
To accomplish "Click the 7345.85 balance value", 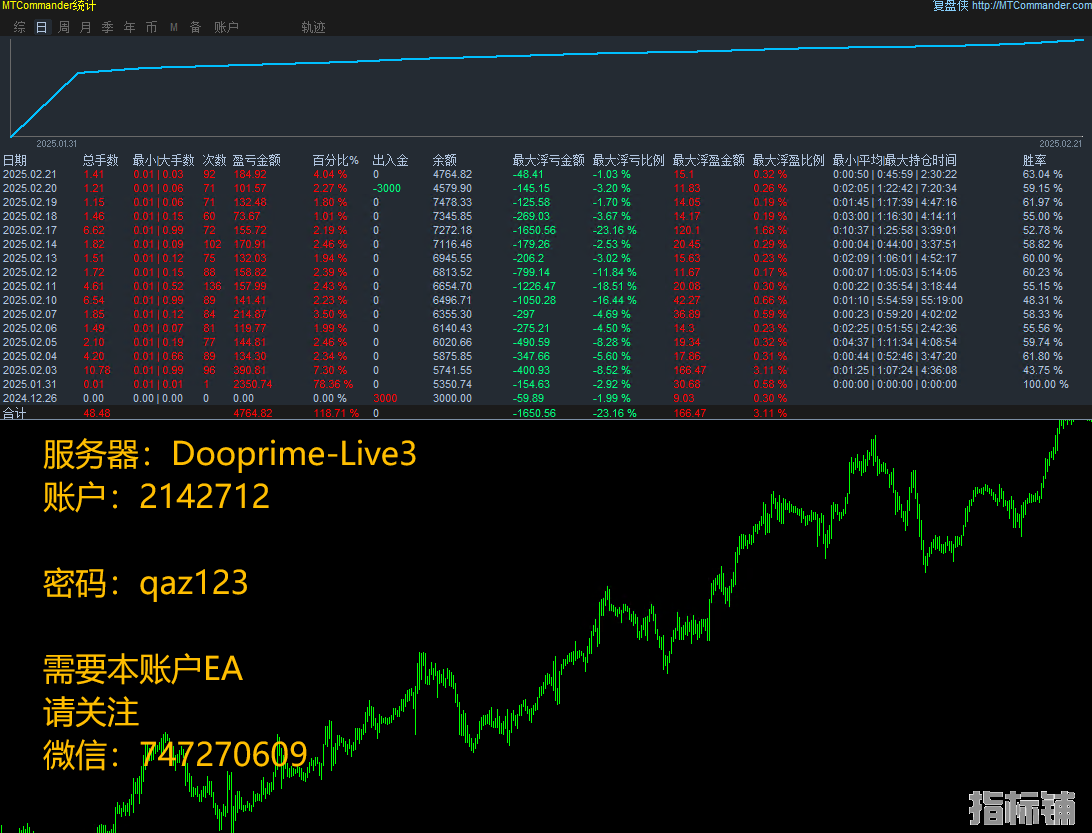I will (452, 216).
